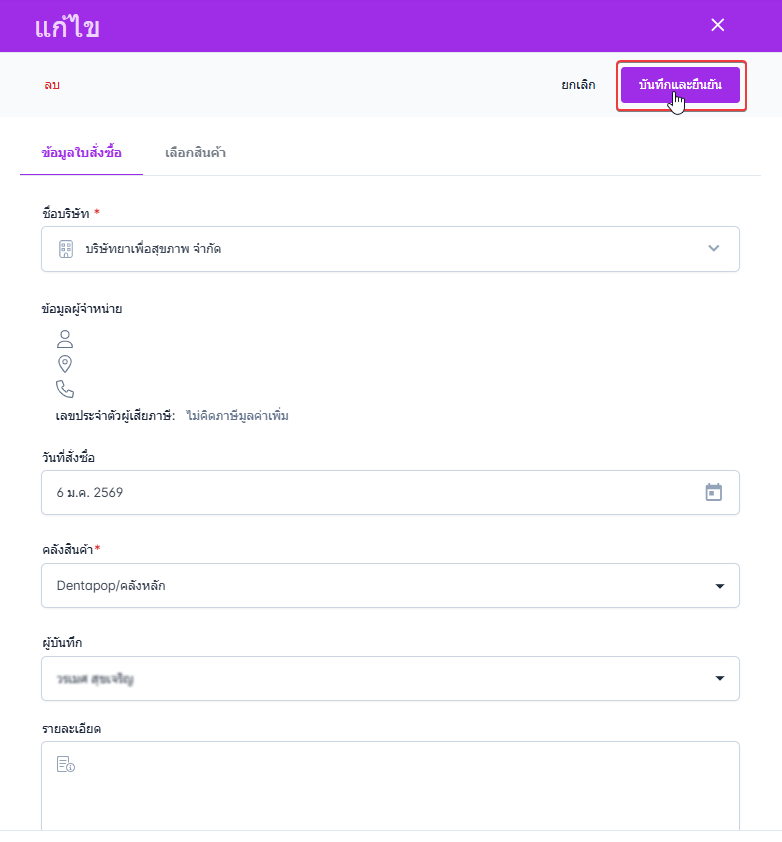Click the ไม่คิดภาษีมูลค่าเพิ่ม tax text
The width and height of the screenshot is (782, 842).
tap(237, 415)
